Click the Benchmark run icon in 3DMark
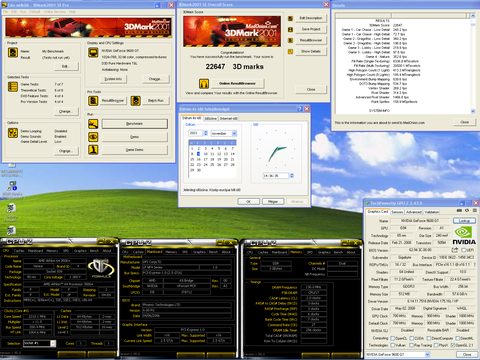The image size is (480, 360). coord(93,124)
